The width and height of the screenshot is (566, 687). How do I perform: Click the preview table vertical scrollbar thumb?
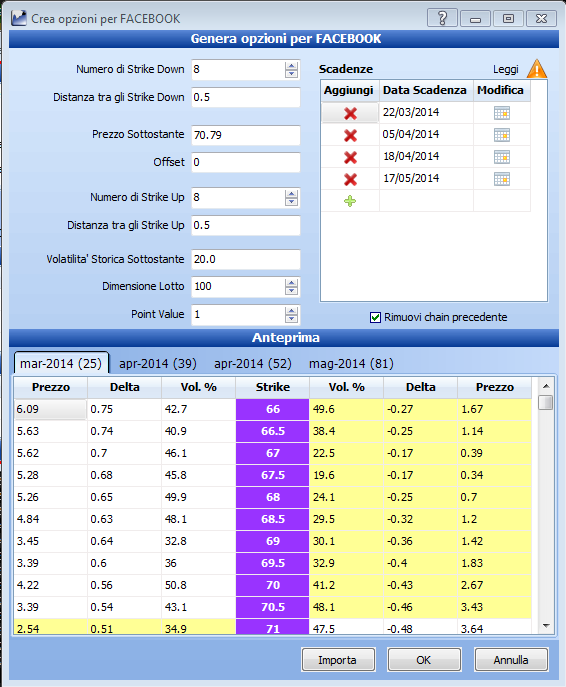click(x=546, y=402)
